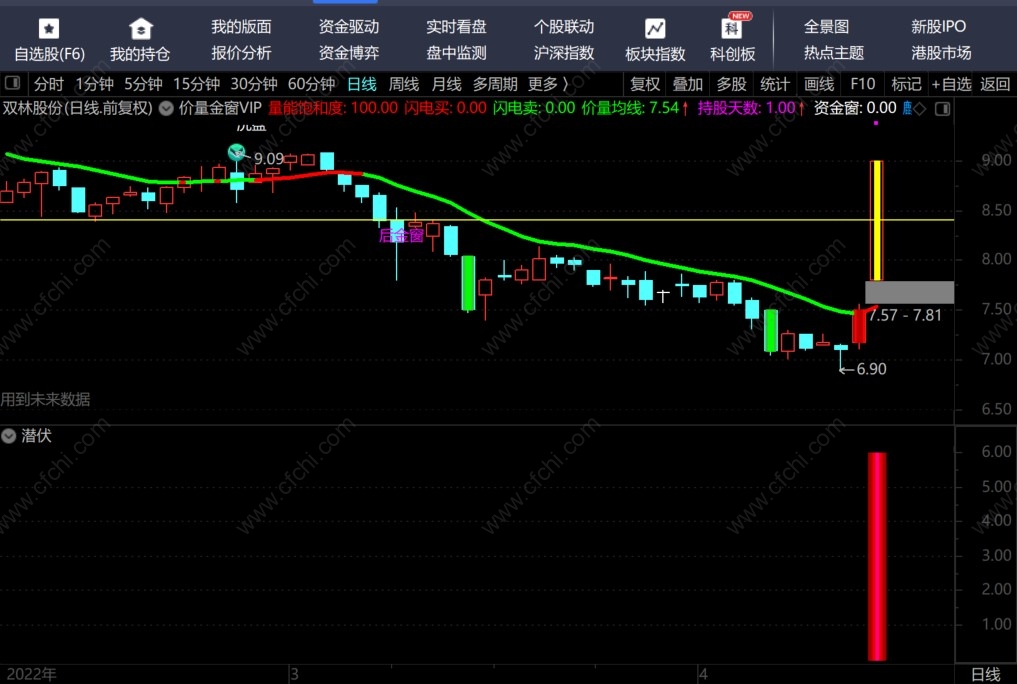Open 个股联动 menu item
The width and height of the screenshot is (1017, 684).
564,27
